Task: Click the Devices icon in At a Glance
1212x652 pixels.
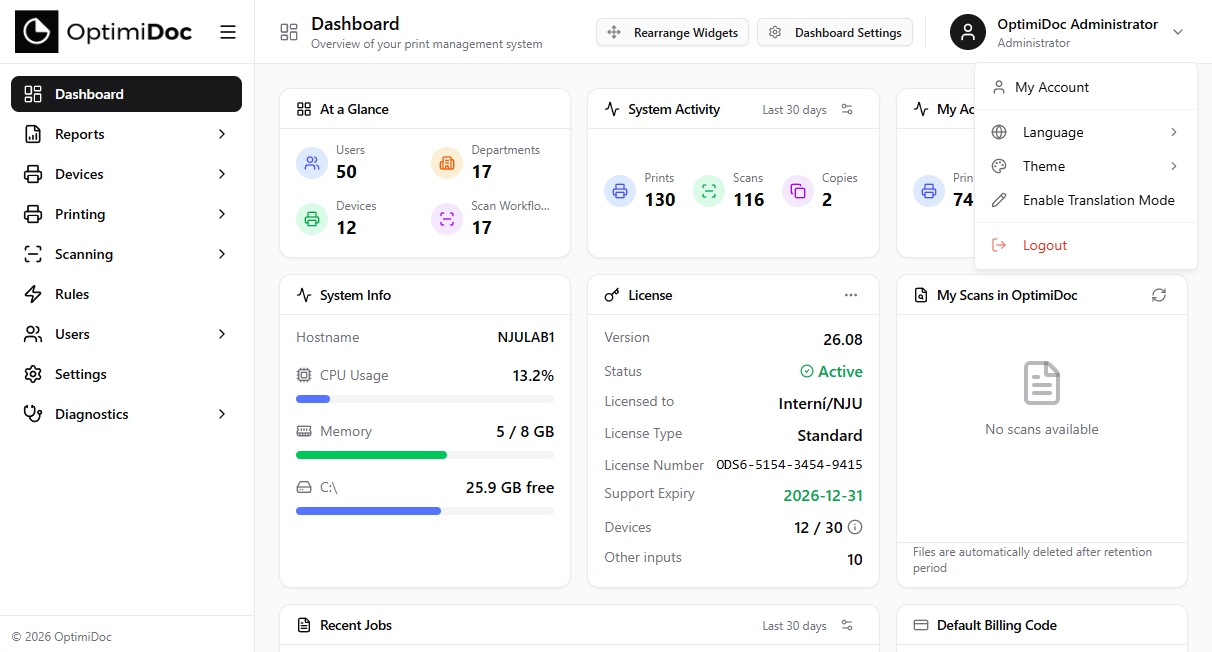Action: click(312, 218)
